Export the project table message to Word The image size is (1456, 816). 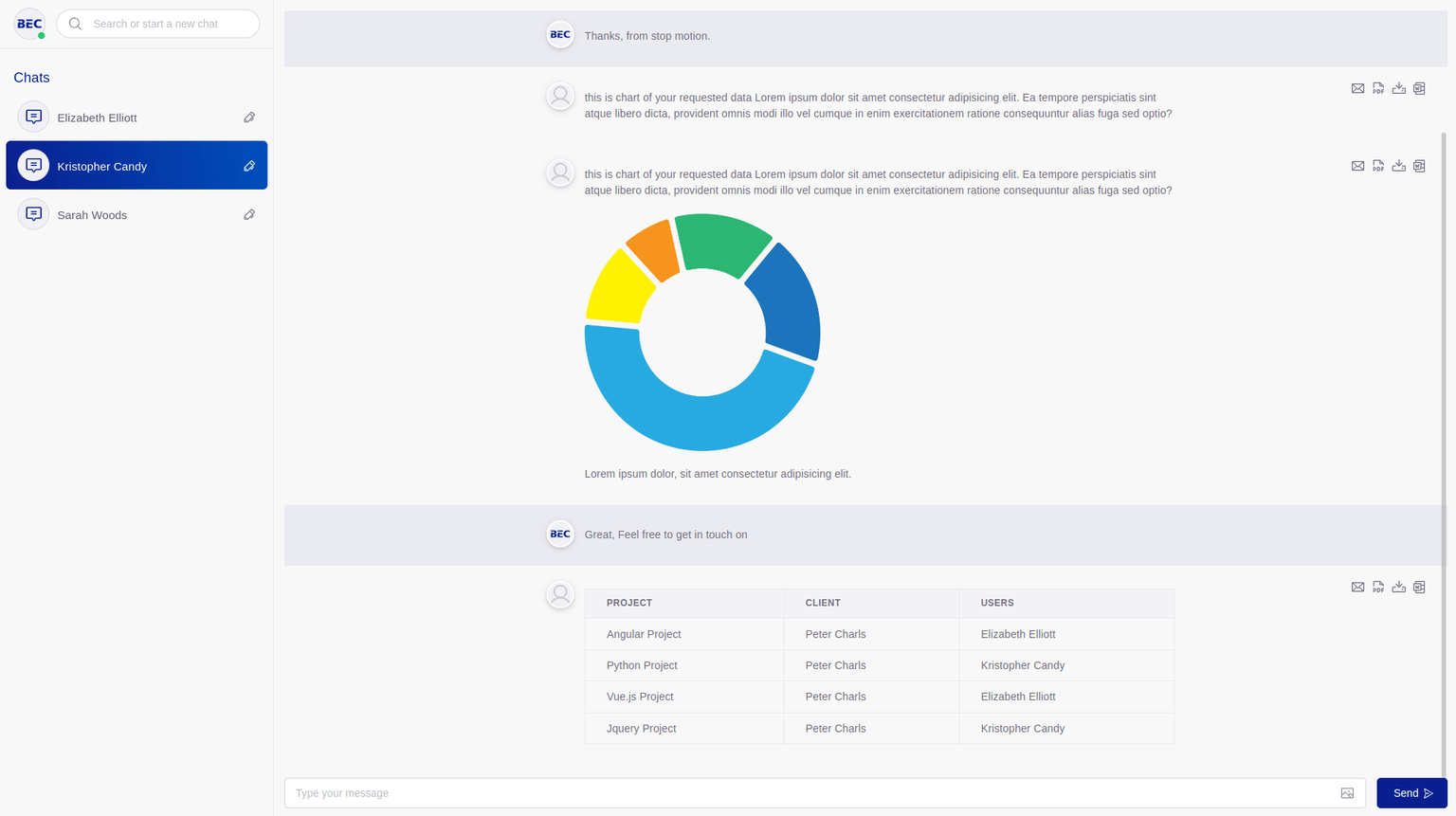(1419, 588)
